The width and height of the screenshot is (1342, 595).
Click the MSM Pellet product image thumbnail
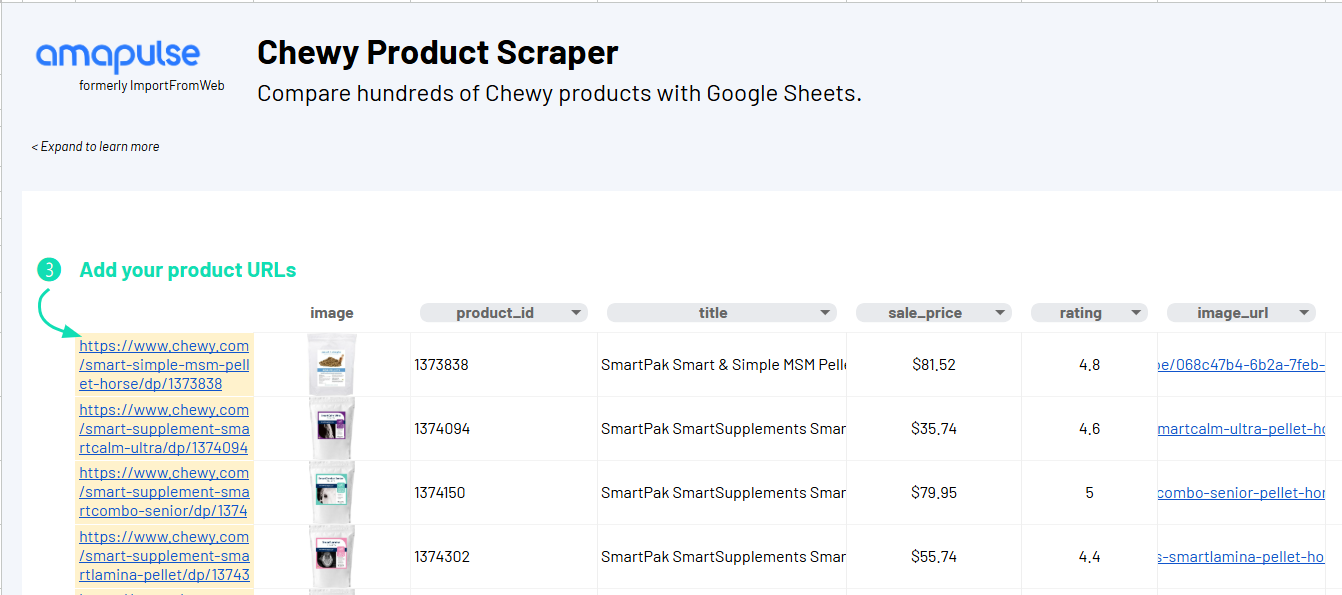click(x=332, y=365)
